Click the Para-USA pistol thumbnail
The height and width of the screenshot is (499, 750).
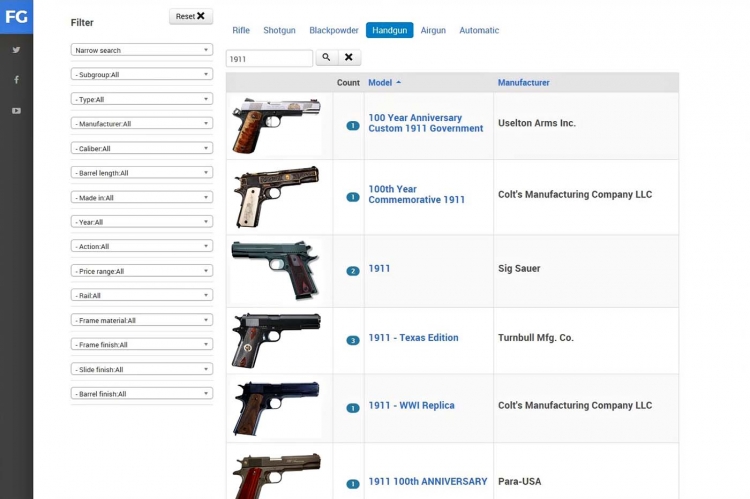point(277,476)
